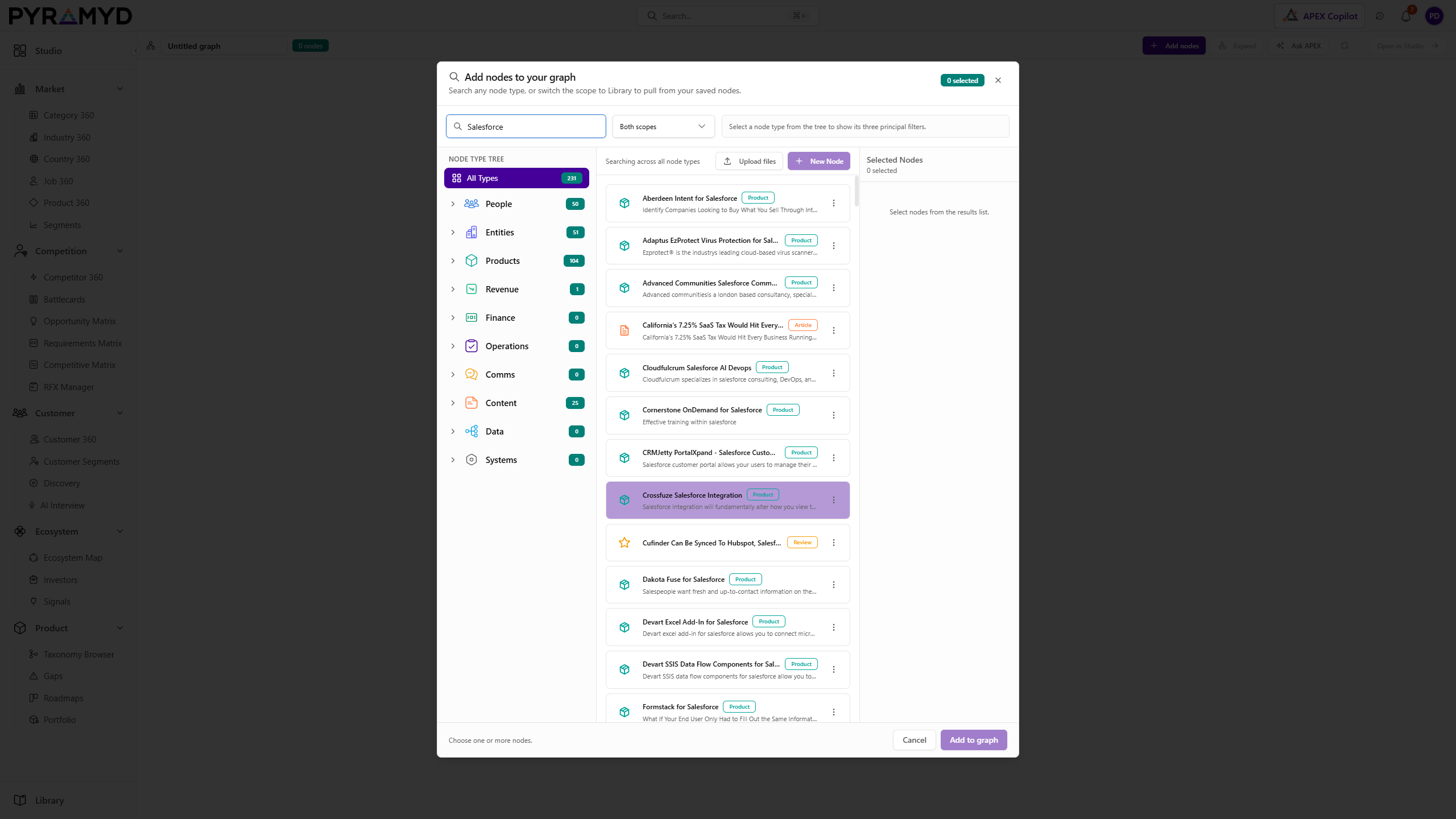Click the Operations checklist icon
Image resolution: width=1456 pixels, height=819 pixels.
tap(471, 346)
